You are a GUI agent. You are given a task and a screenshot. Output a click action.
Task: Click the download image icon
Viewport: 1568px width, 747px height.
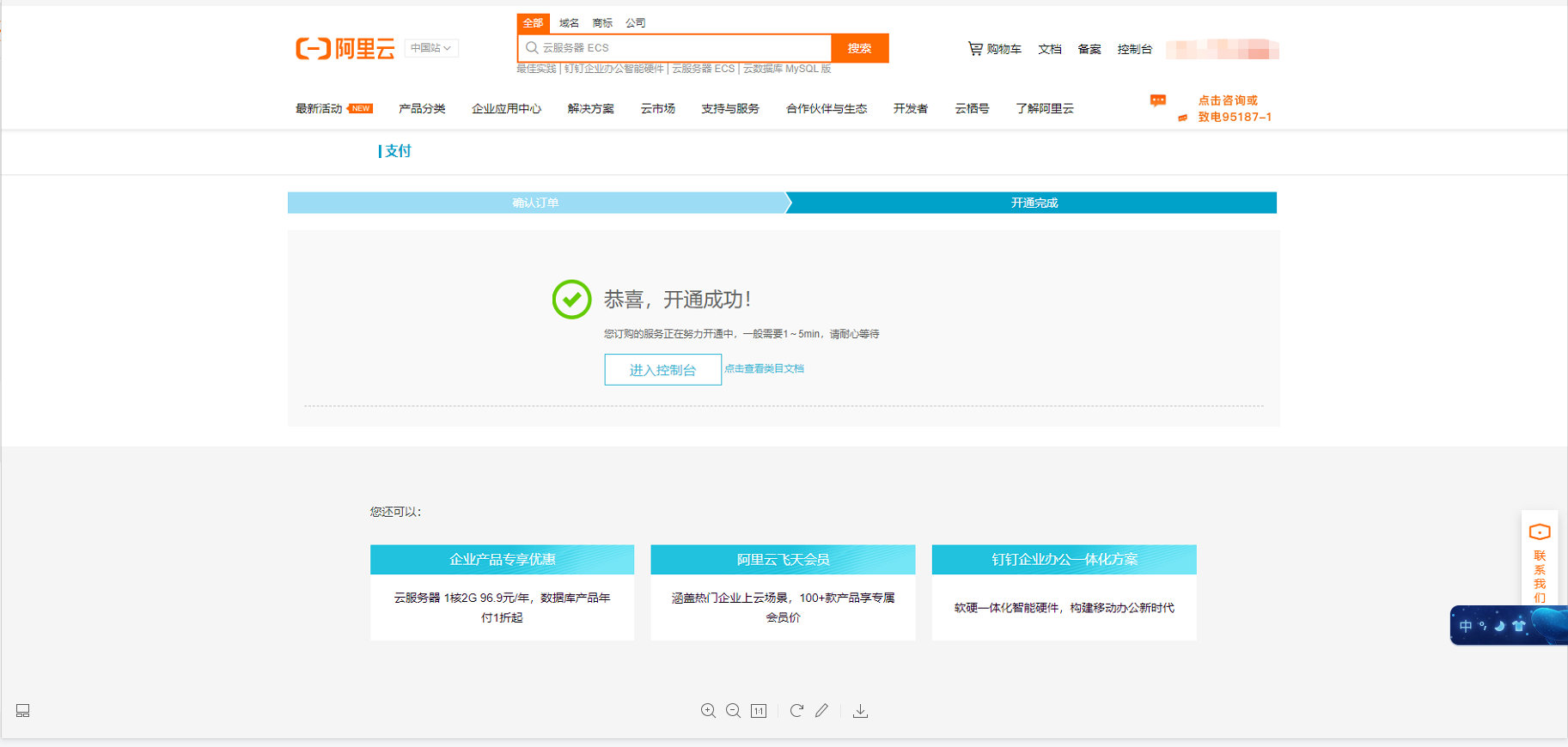click(x=860, y=711)
